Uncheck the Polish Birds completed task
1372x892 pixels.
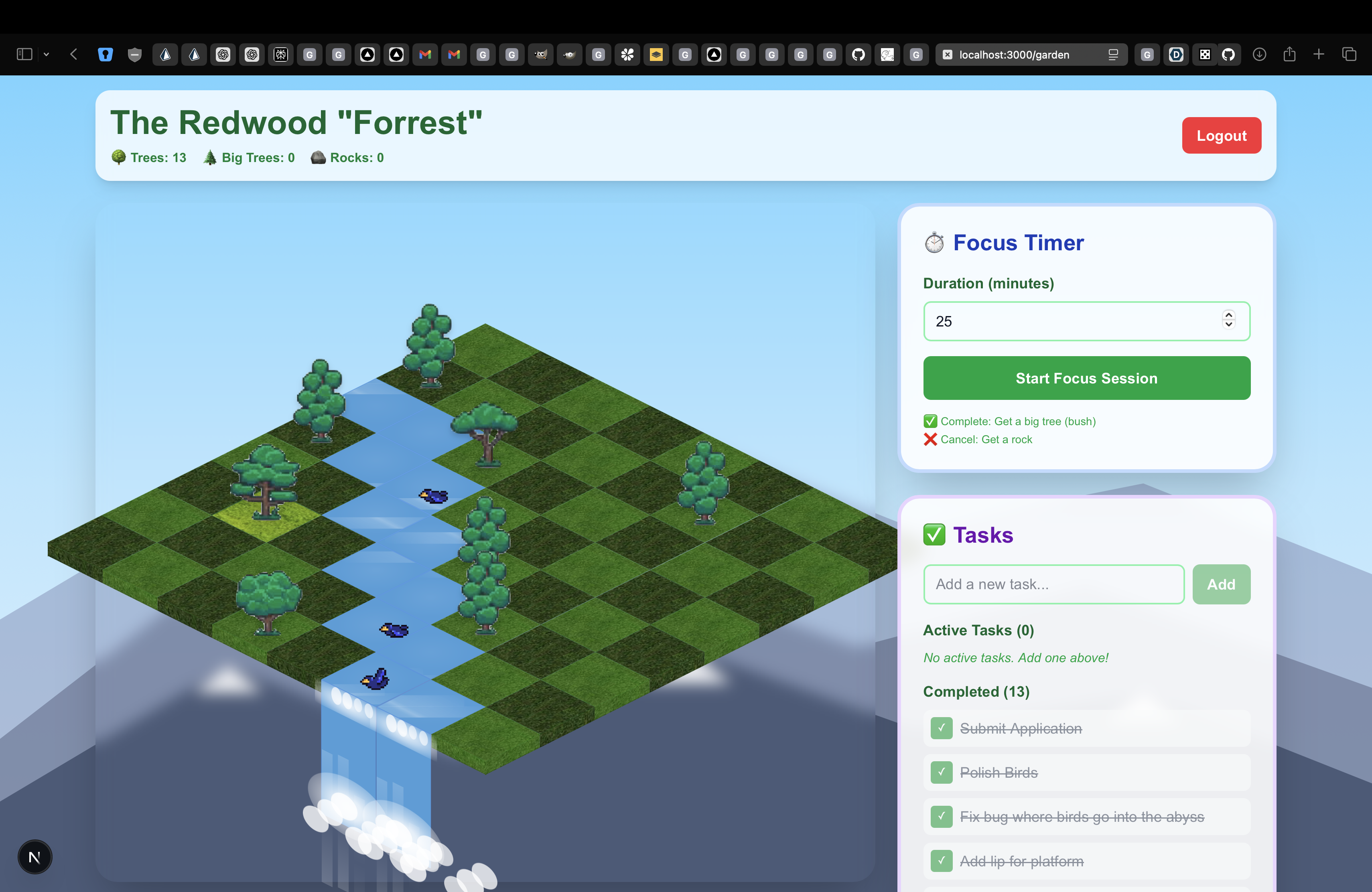pyautogui.click(x=942, y=772)
